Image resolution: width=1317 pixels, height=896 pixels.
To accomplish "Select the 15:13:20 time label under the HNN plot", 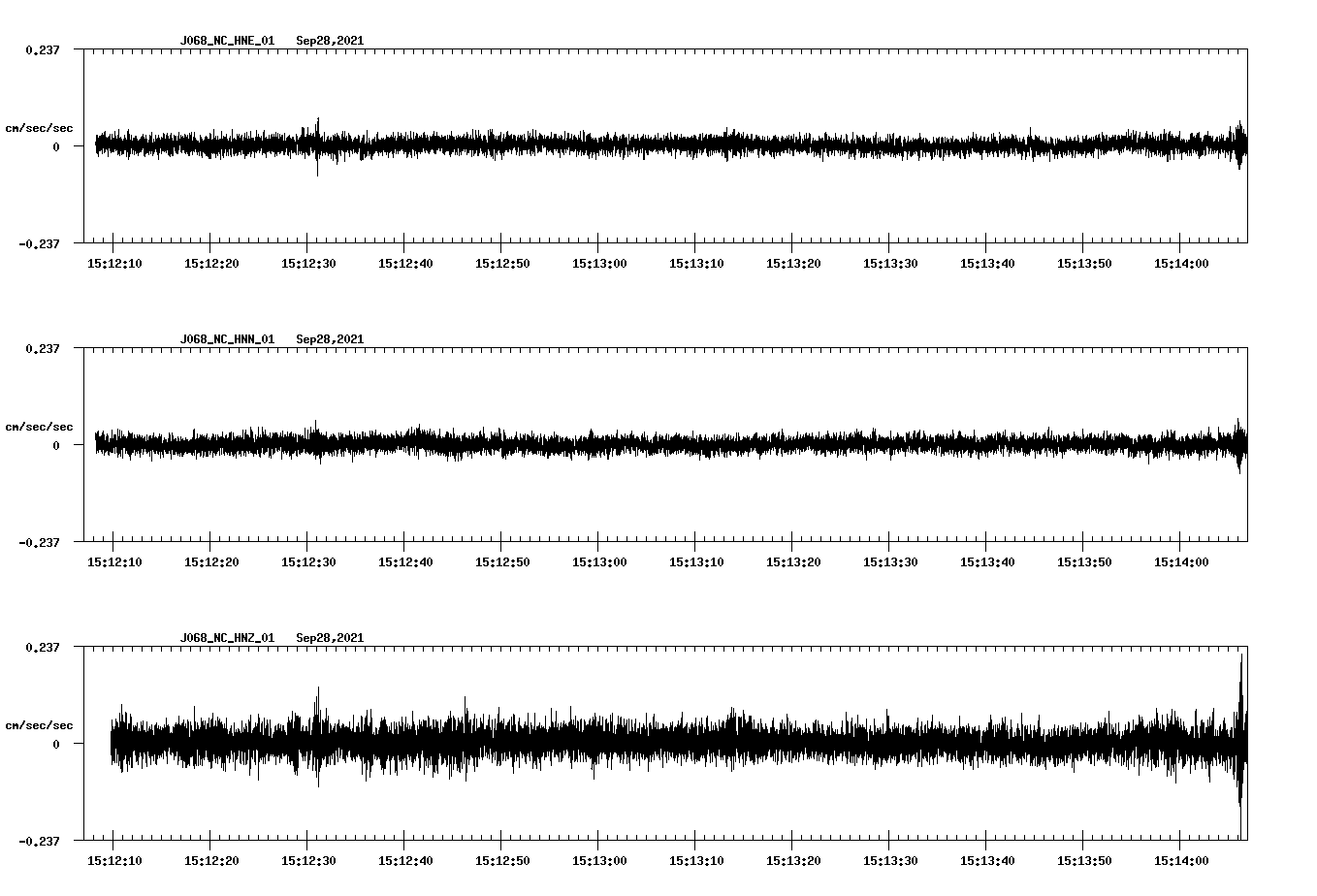I will pos(793,561).
